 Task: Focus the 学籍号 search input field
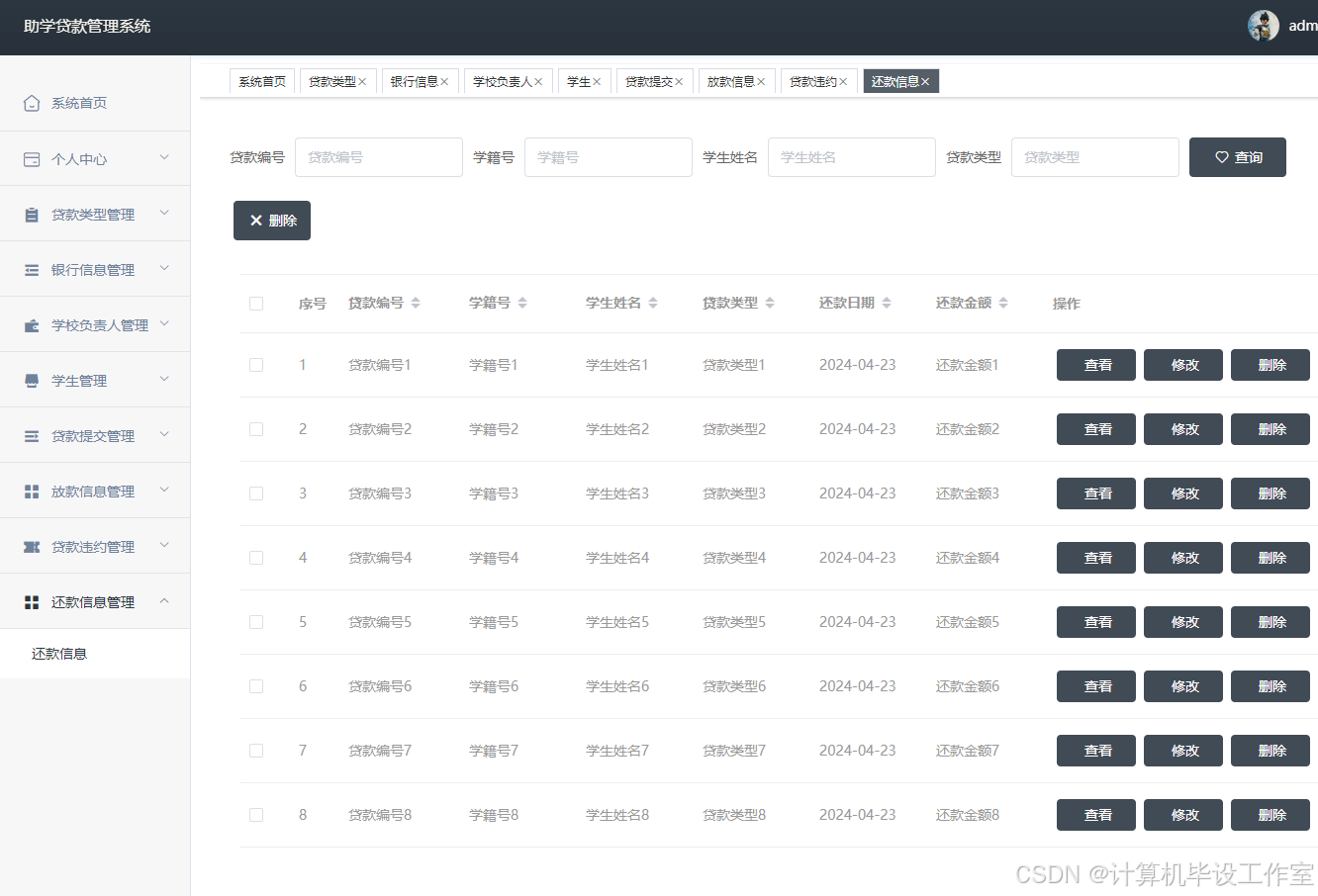tap(609, 157)
